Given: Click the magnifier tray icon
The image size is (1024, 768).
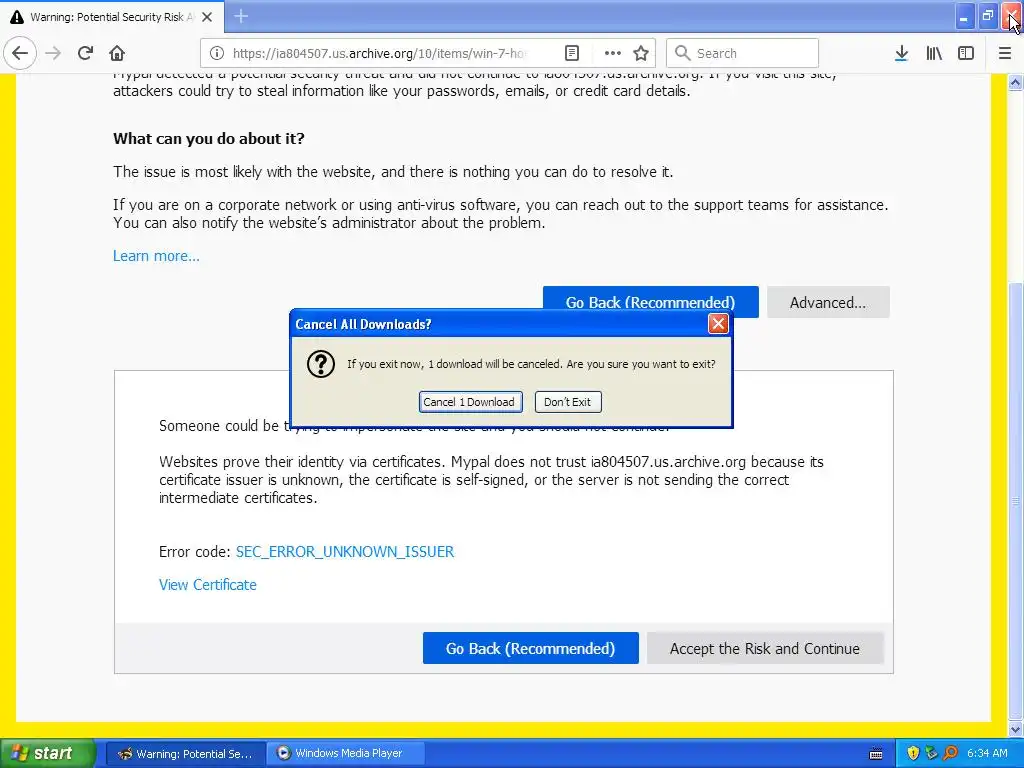Looking at the screenshot, I should coord(951,753).
